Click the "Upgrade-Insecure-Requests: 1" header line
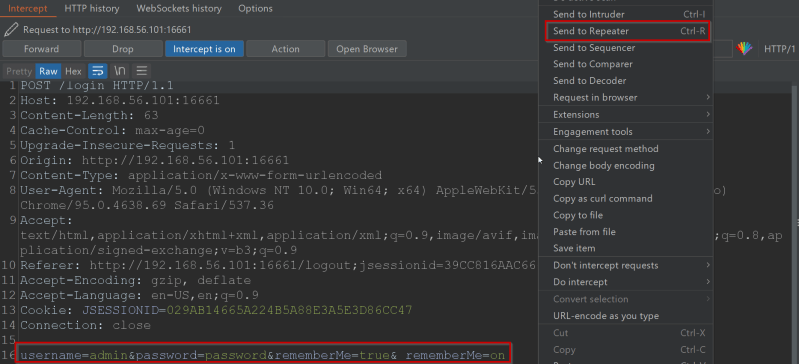 click(127, 145)
